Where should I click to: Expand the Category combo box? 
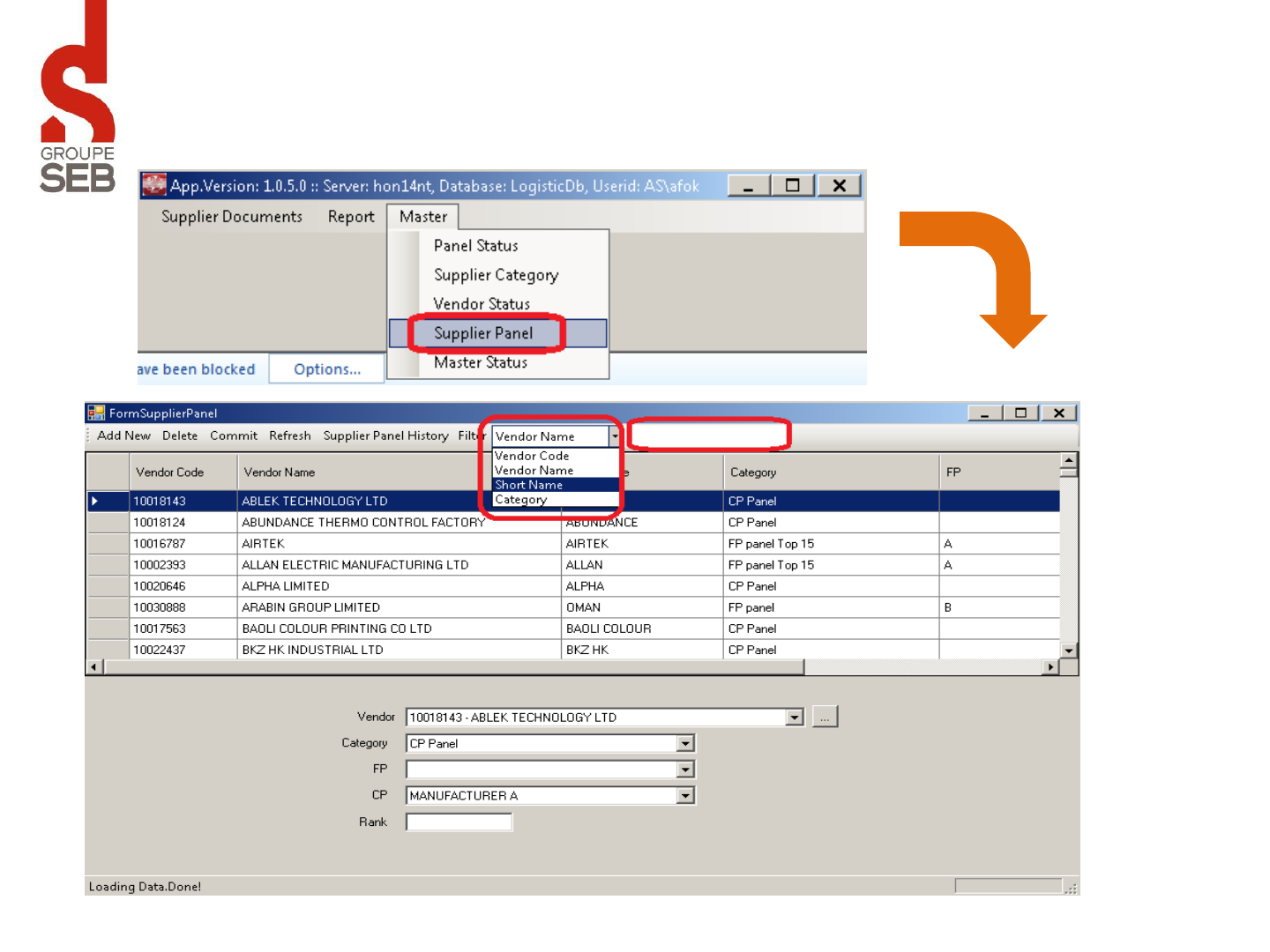point(685,744)
